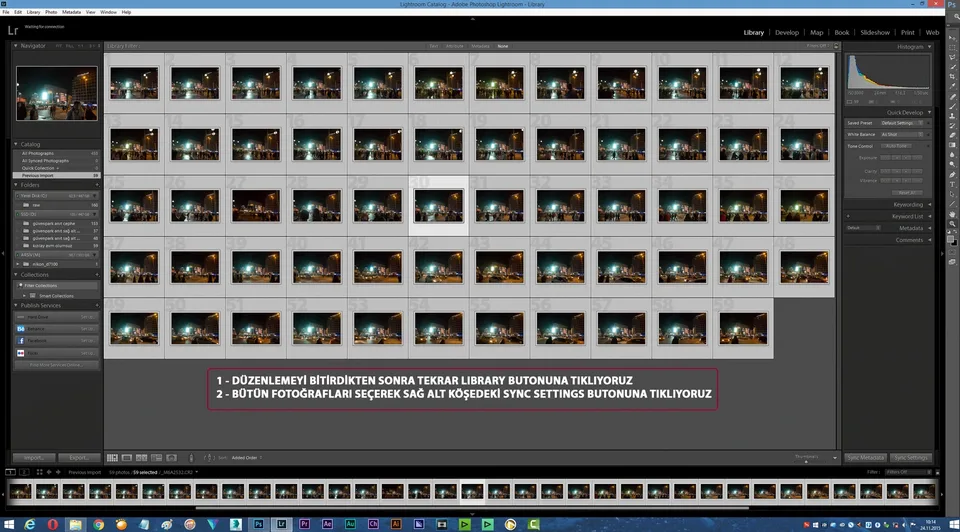Open Metadata Default preset dropdown
960x532 pixels.
click(864, 228)
